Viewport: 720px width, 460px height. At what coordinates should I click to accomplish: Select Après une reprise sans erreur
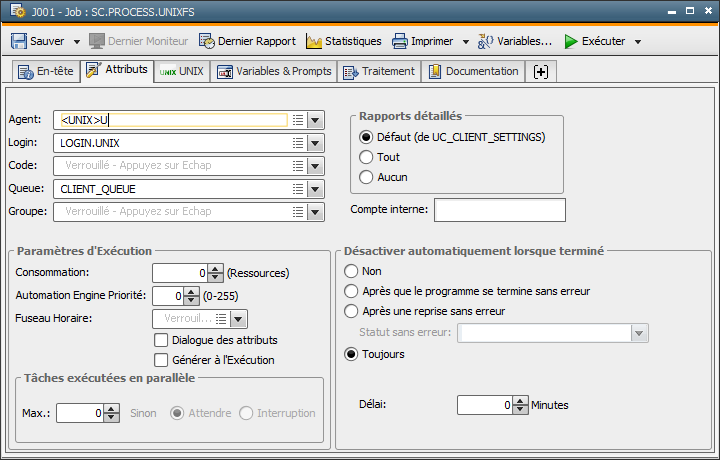tap(351, 311)
